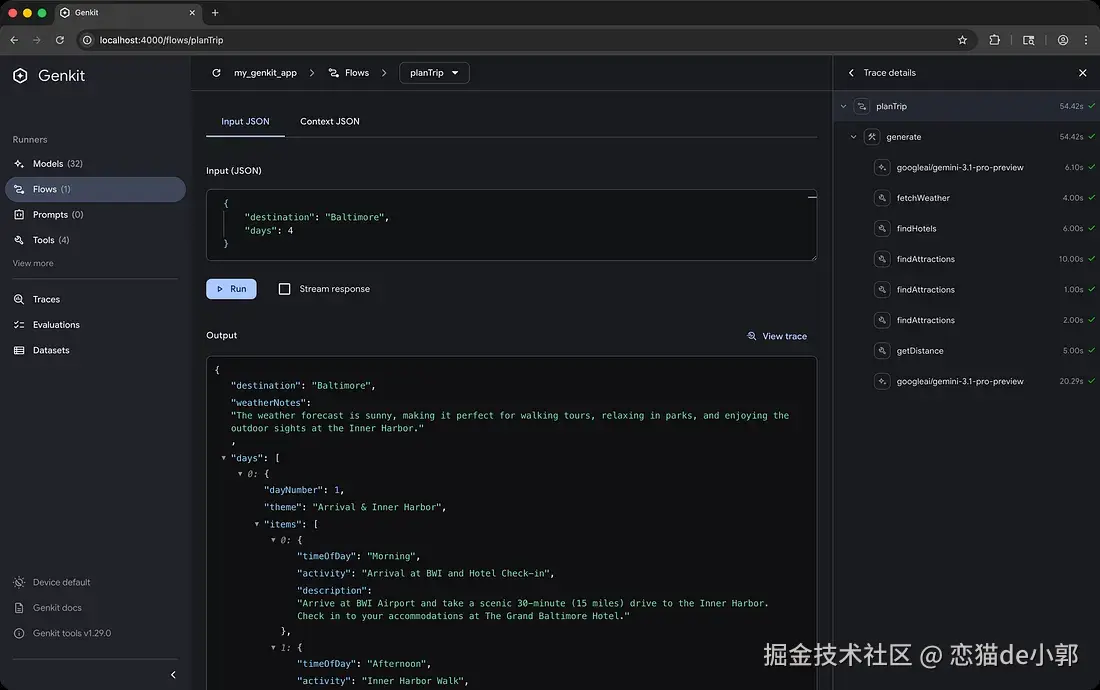Collapse day 0 object in output
Screen dimensions: 1100x690
pyautogui.click(x=240, y=474)
